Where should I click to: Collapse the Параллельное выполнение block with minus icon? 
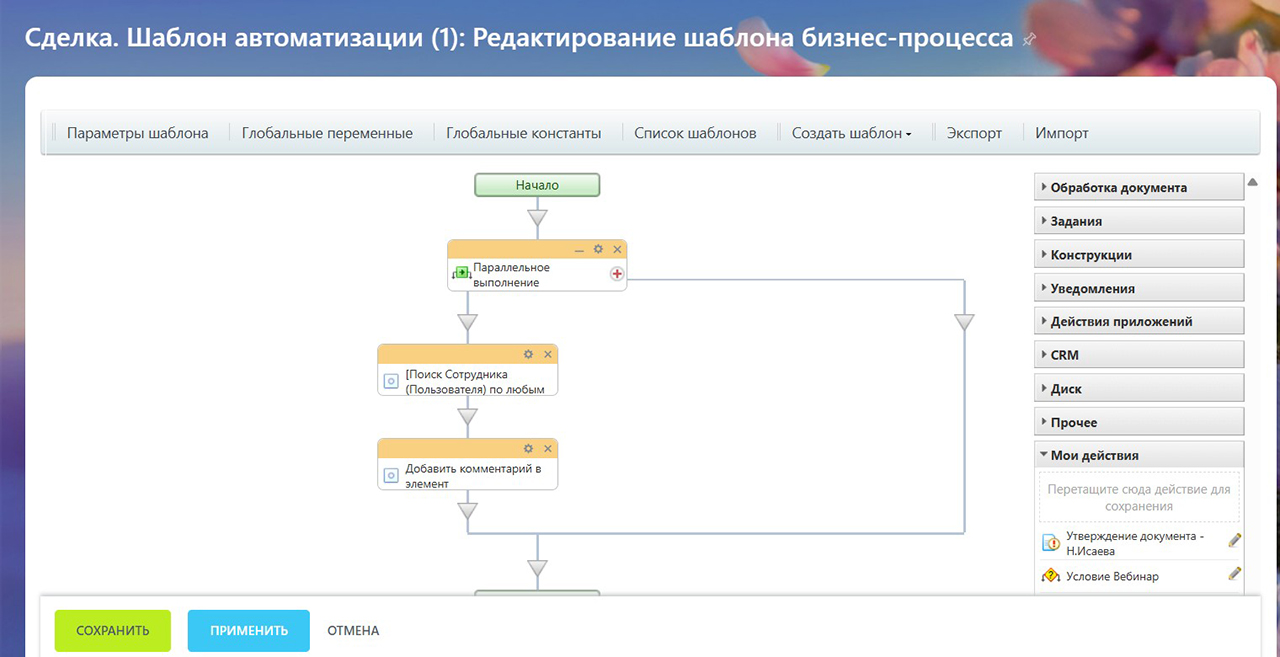point(579,250)
